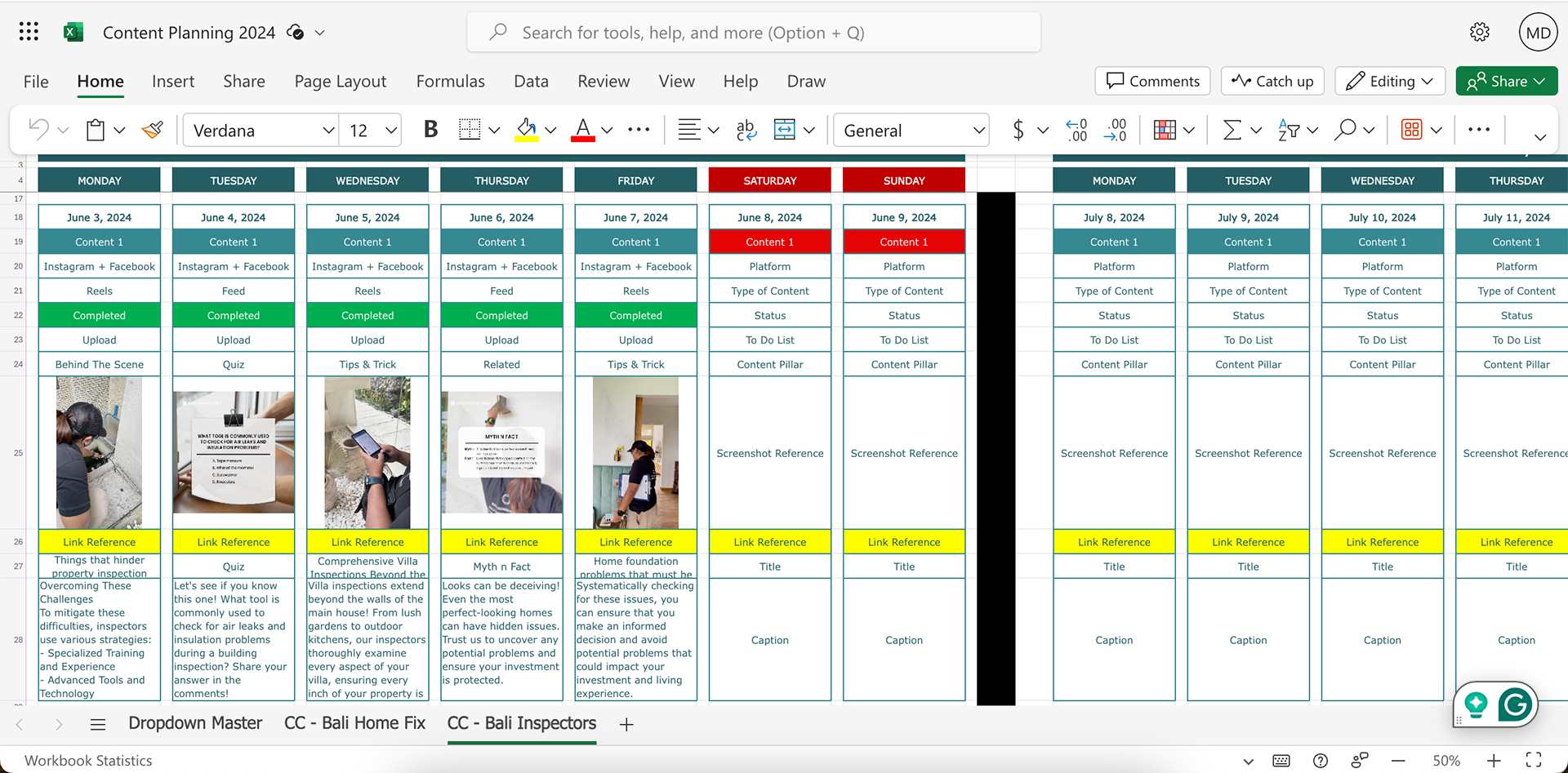The width and height of the screenshot is (1568, 773).
Task: Click the cloud save status icon
Action: (x=296, y=33)
